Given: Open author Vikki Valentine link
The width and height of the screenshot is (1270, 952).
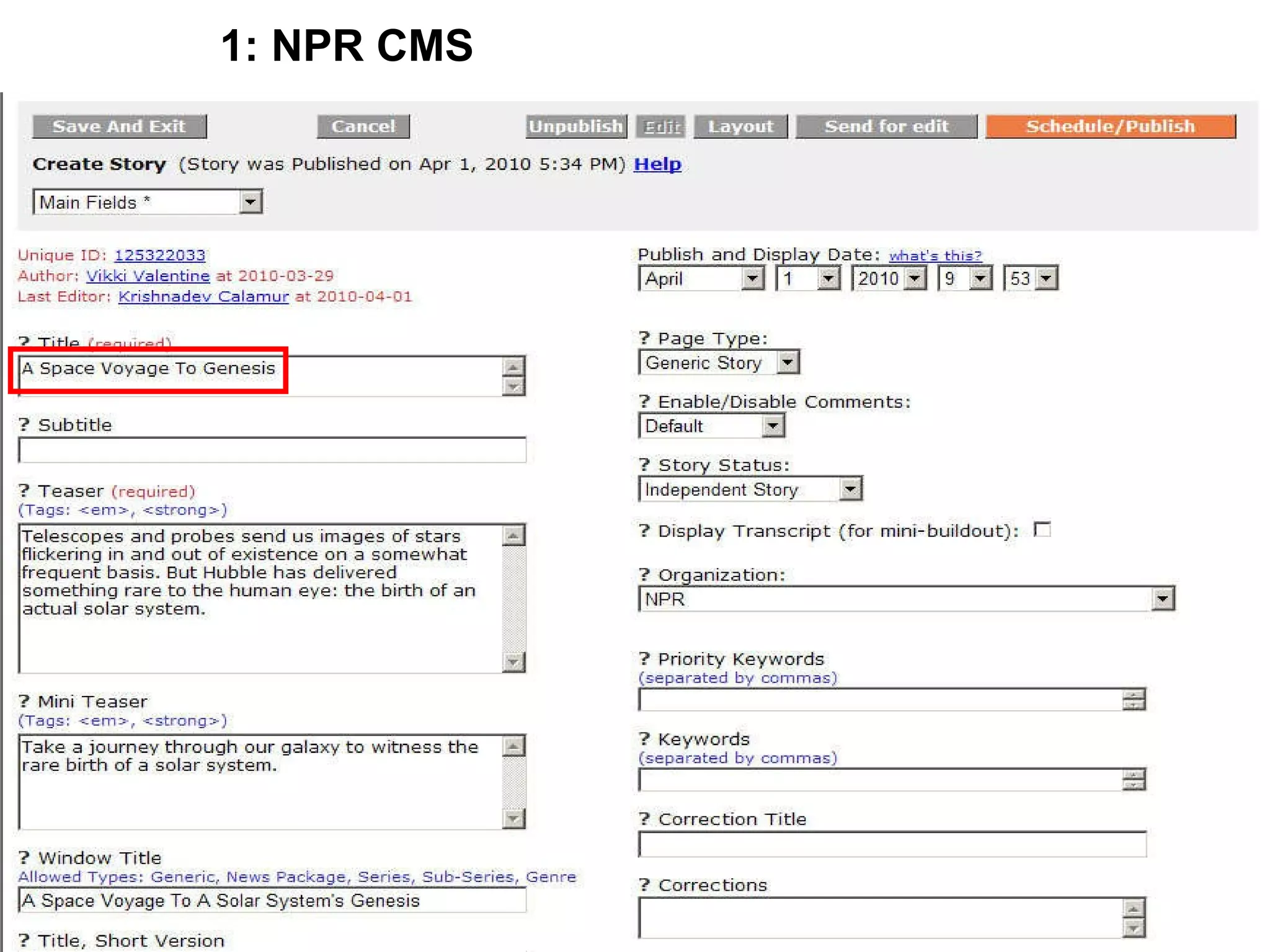Looking at the screenshot, I should tap(148, 276).
